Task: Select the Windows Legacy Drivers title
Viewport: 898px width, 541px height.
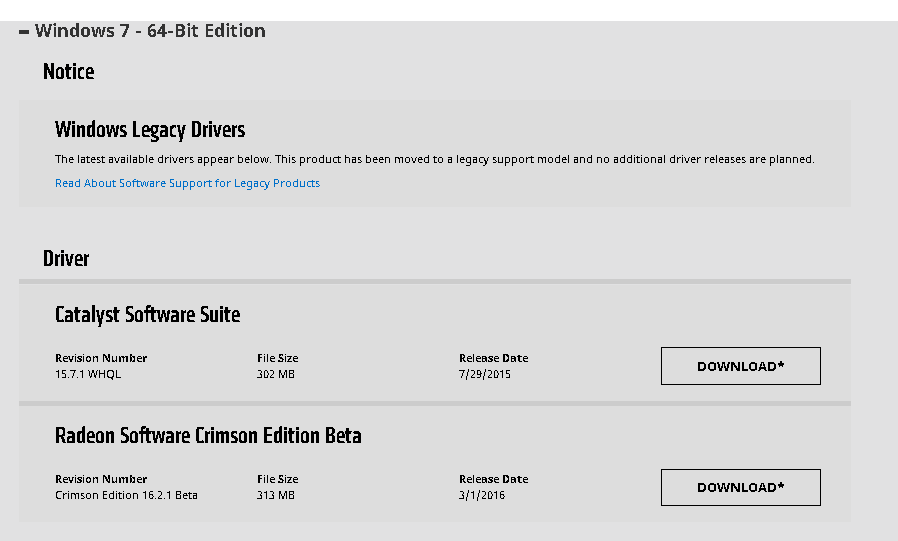Action: pos(150,130)
